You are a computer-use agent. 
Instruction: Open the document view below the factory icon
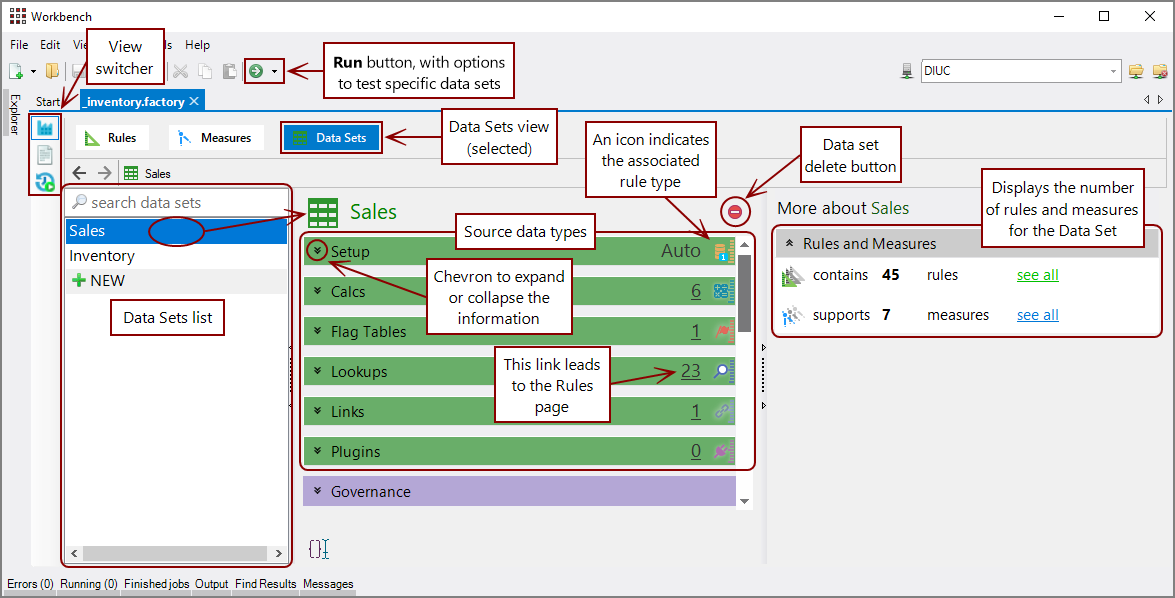(x=45, y=152)
